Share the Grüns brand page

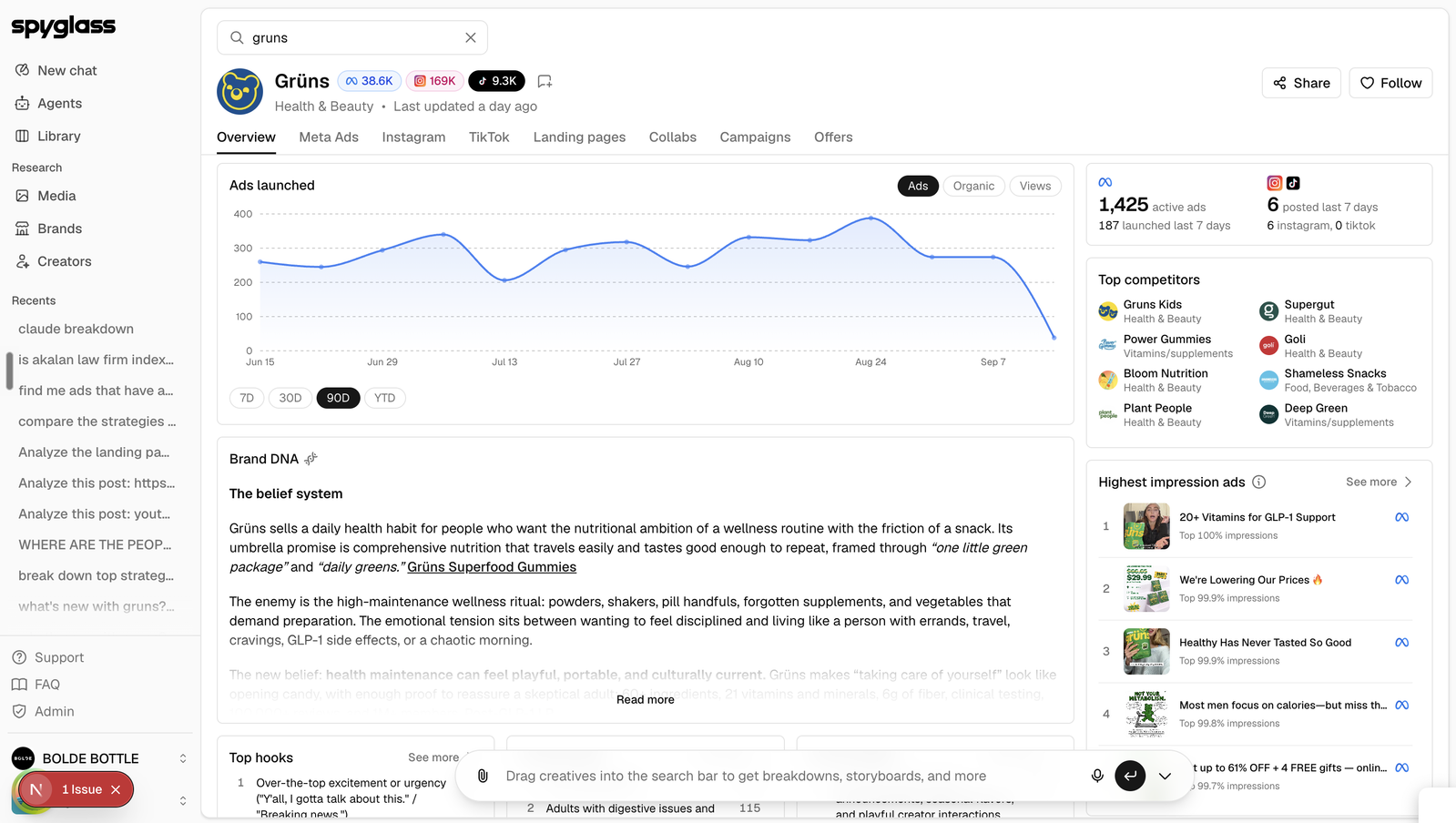(1301, 83)
